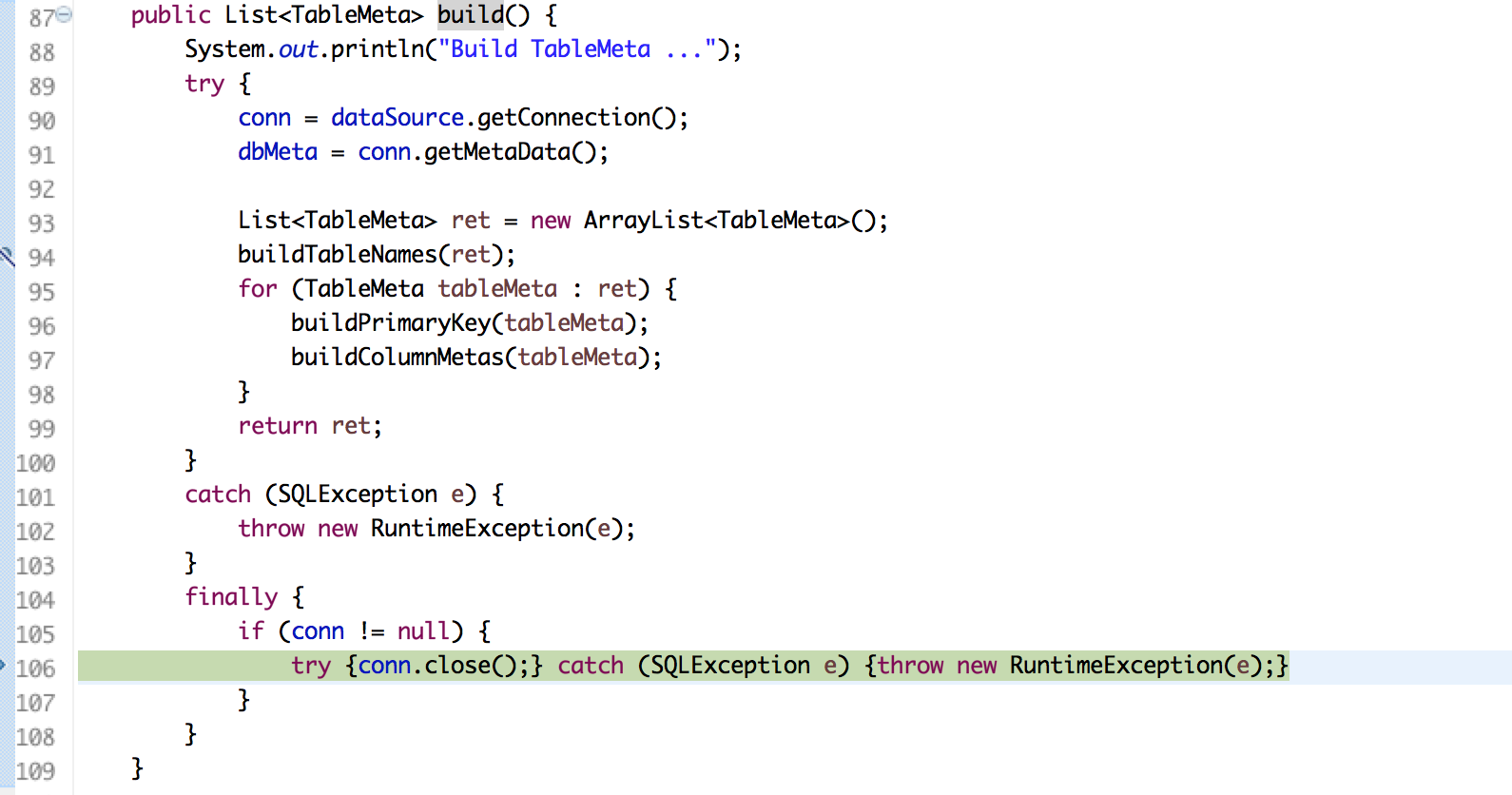Click the null keyword on line 105
Screen dimensions: 1512x795
[x=423, y=631]
